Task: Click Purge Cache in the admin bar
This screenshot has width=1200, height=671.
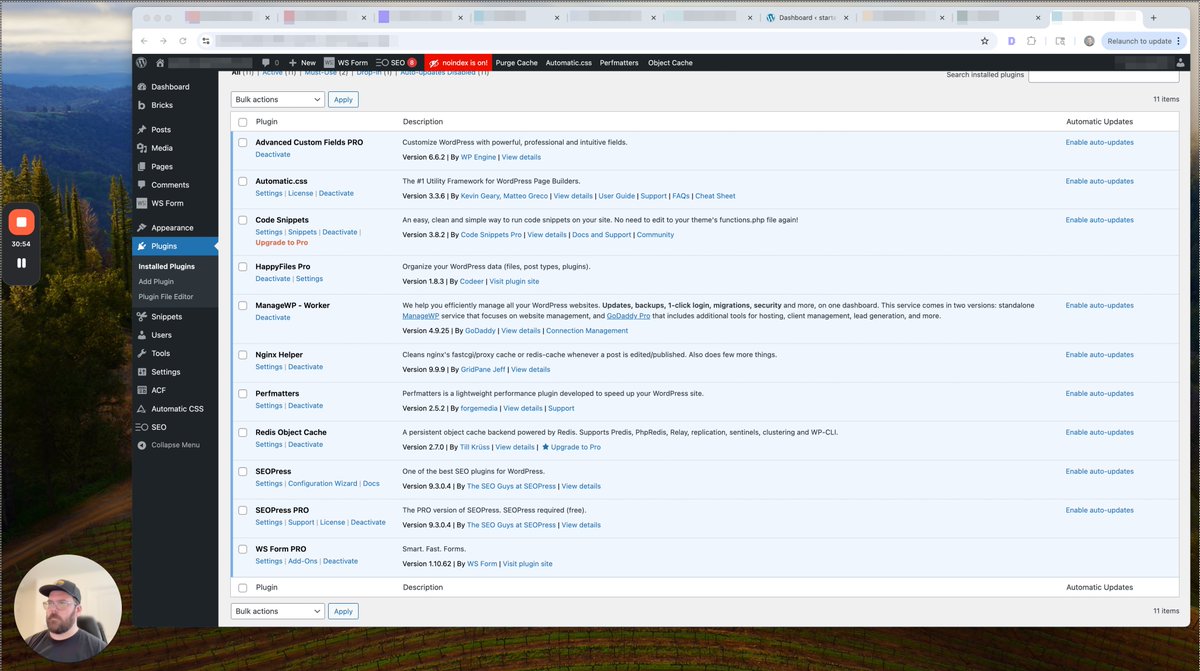Action: coord(516,62)
